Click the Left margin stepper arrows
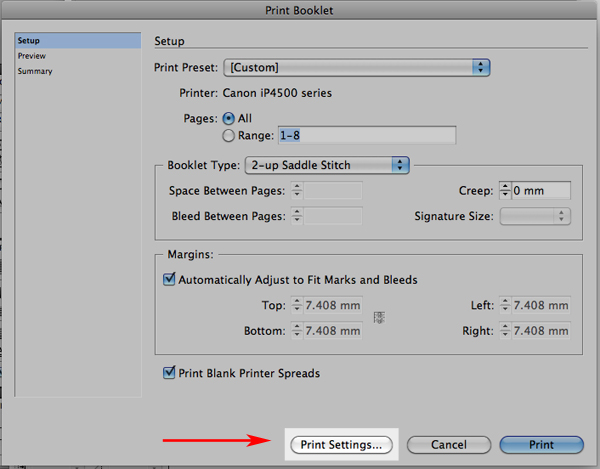Viewport: 600px width, 469px height. [505, 305]
